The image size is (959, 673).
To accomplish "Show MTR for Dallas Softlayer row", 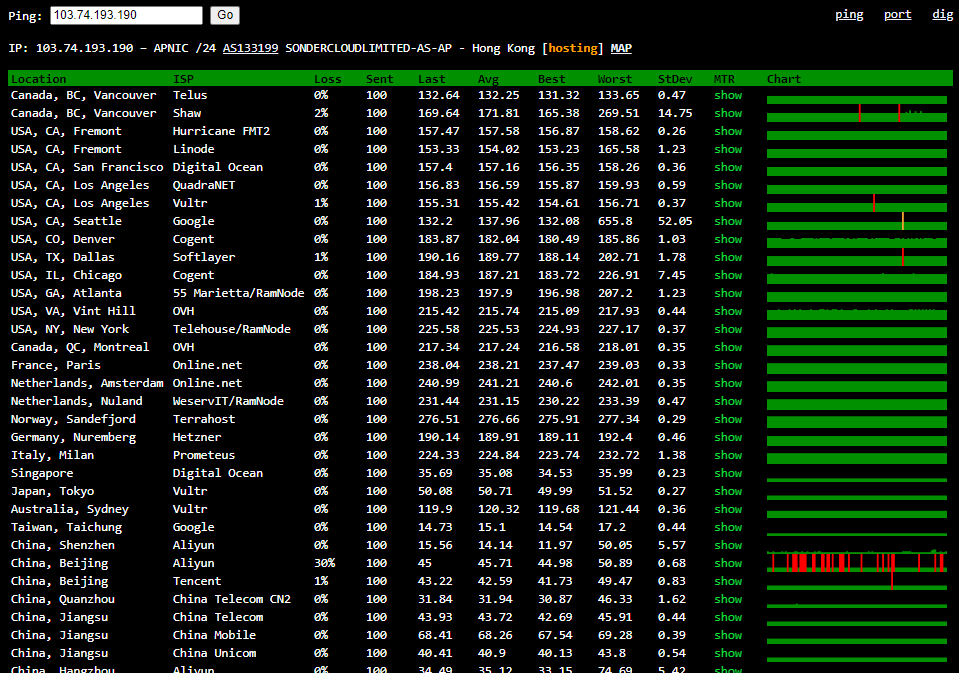I will (728, 257).
